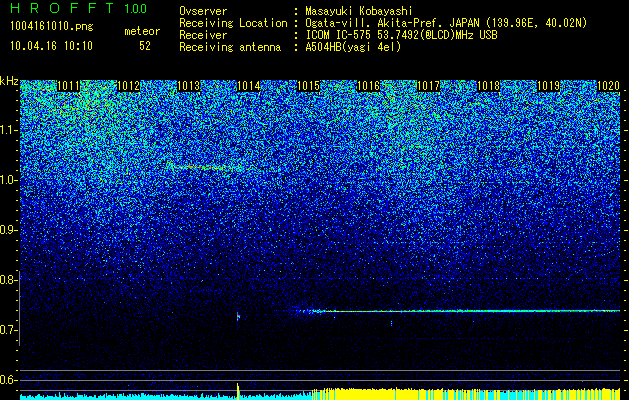Click the 0.6 kHz axis label
The height and width of the screenshot is (400, 629).
(8, 380)
